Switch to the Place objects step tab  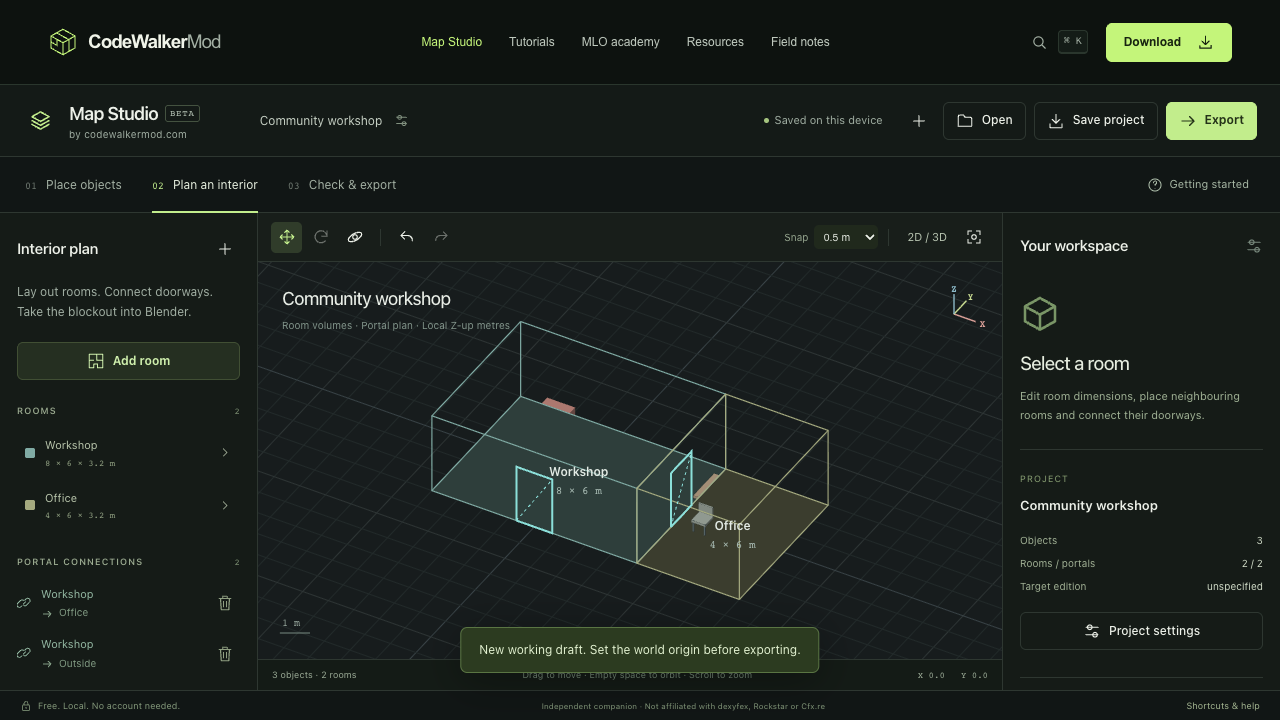pos(73,185)
